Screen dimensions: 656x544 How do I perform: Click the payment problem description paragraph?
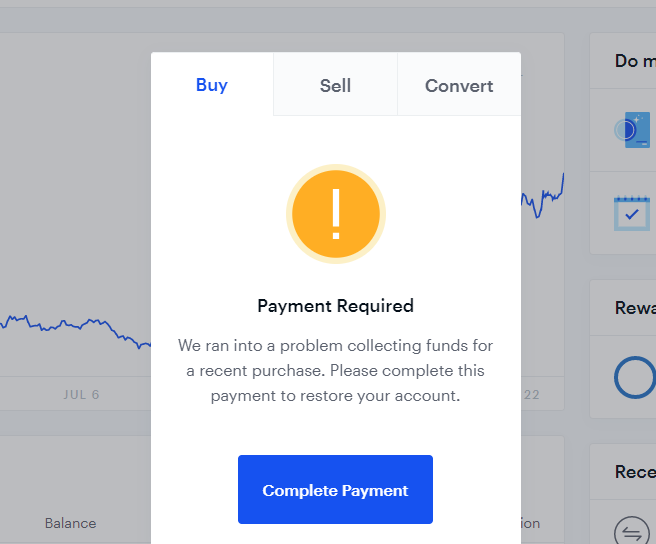point(335,370)
